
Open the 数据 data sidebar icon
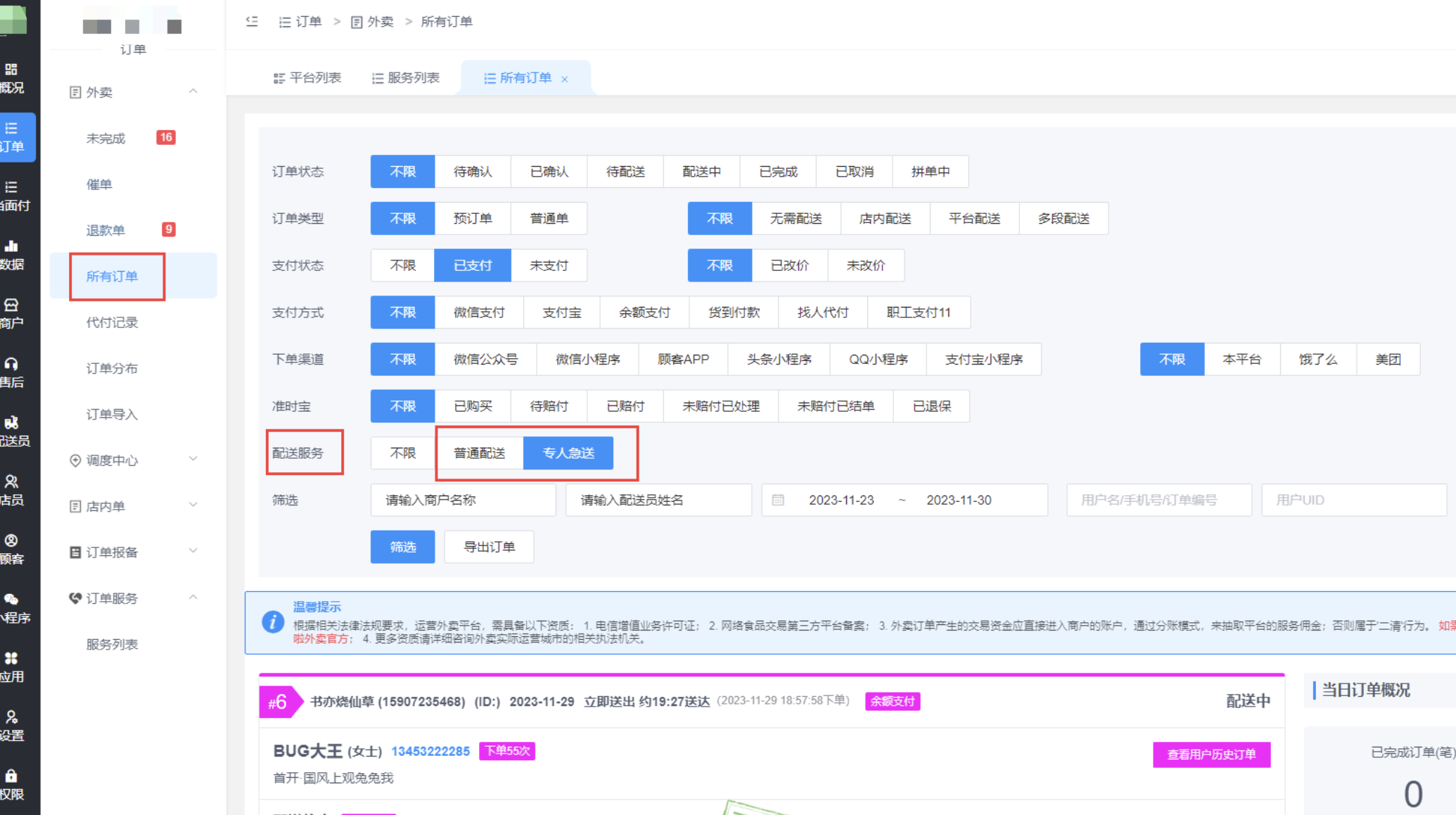pyautogui.click(x=11, y=246)
